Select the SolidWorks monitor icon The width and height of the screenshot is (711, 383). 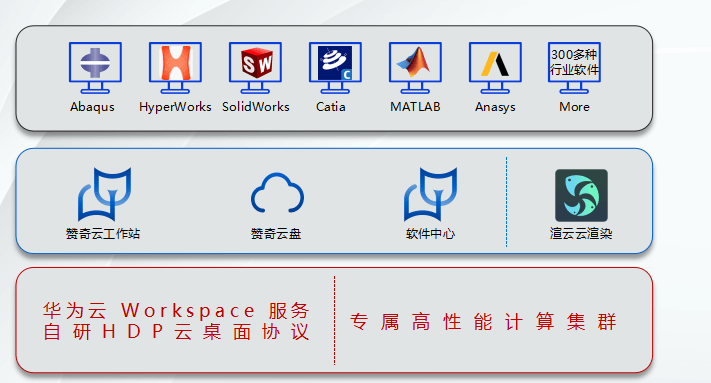(255, 68)
